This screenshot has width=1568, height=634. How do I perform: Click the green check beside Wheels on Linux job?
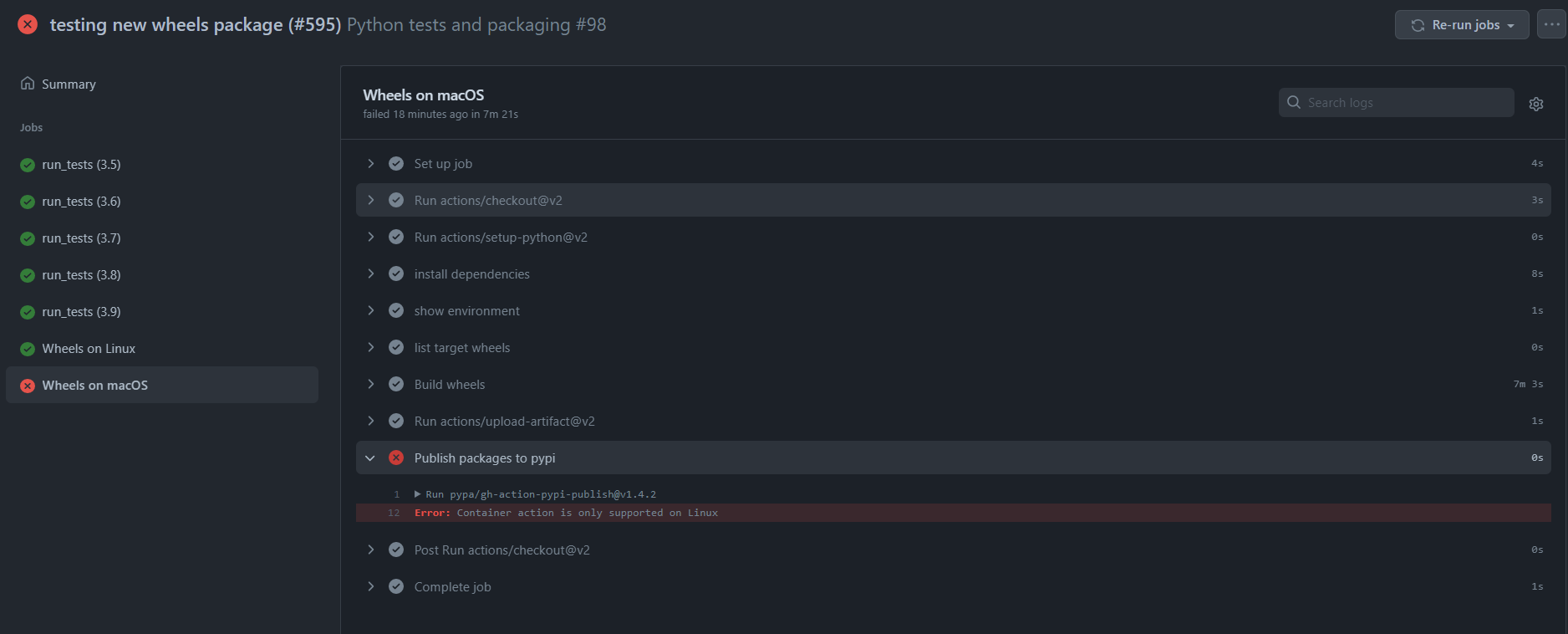click(x=27, y=349)
